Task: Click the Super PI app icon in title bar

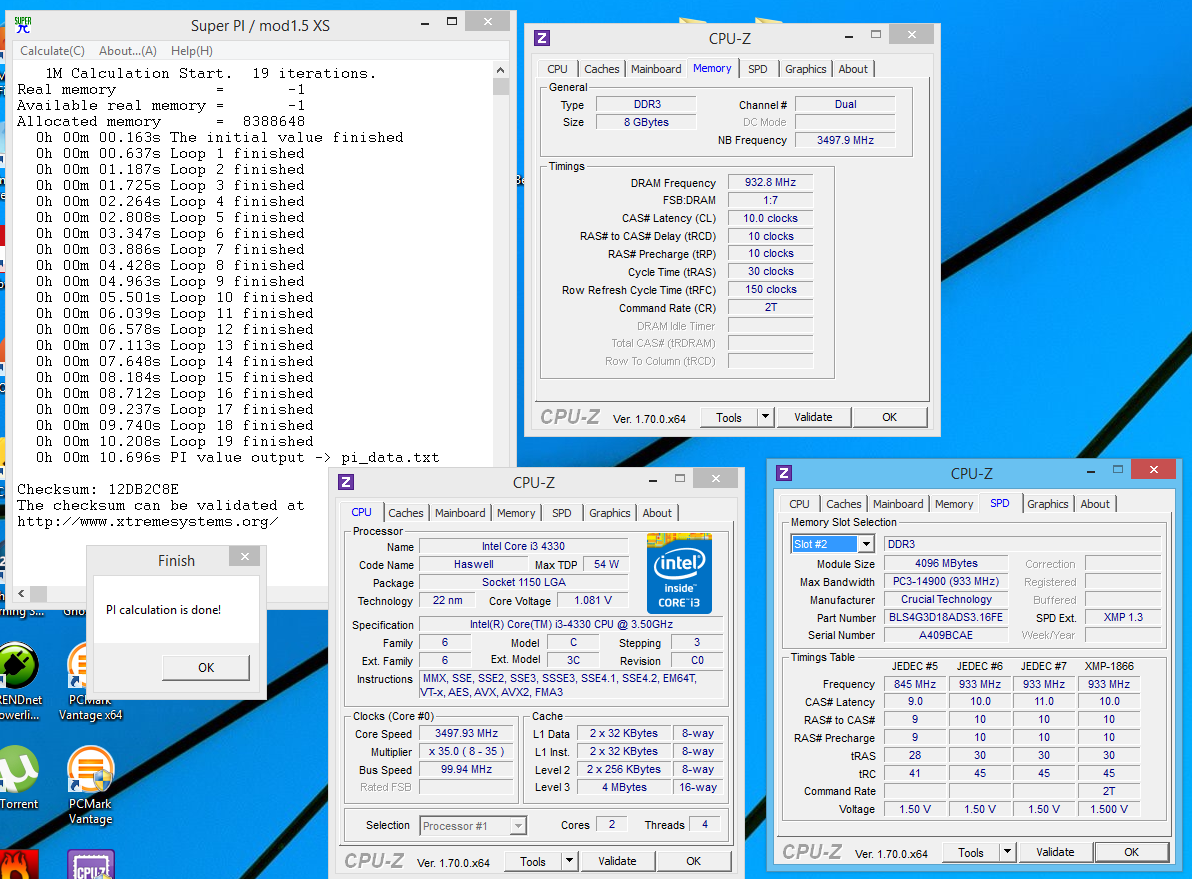Action: click(23, 25)
